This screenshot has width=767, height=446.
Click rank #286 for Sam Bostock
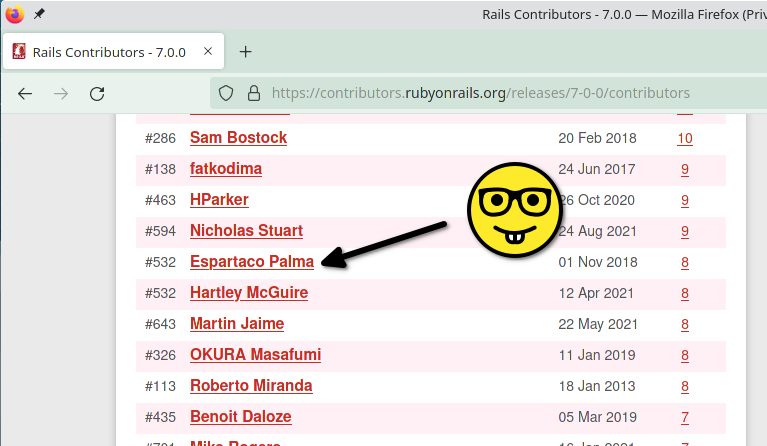160,138
